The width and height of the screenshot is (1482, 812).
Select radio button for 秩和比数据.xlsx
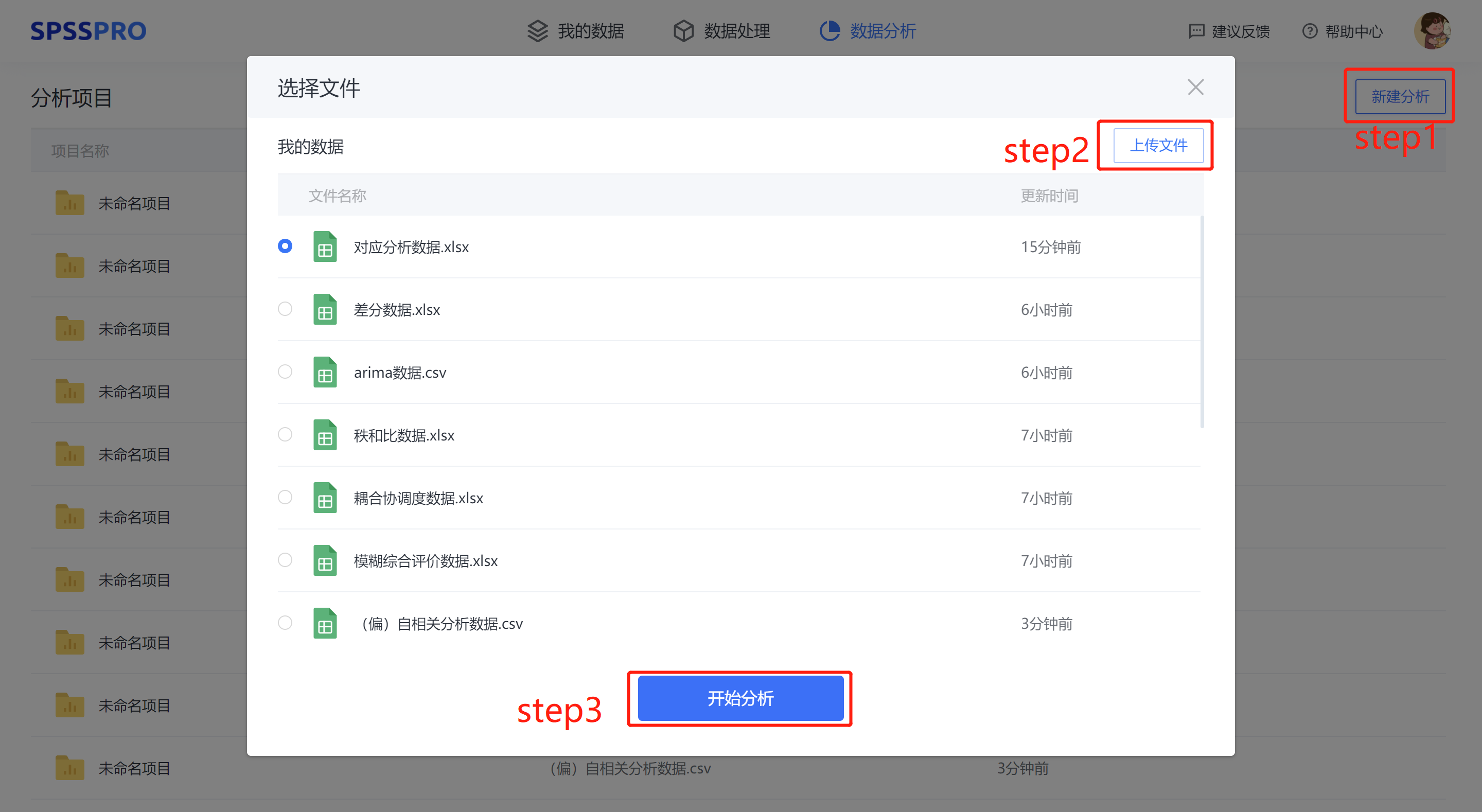(x=285, y=434)
